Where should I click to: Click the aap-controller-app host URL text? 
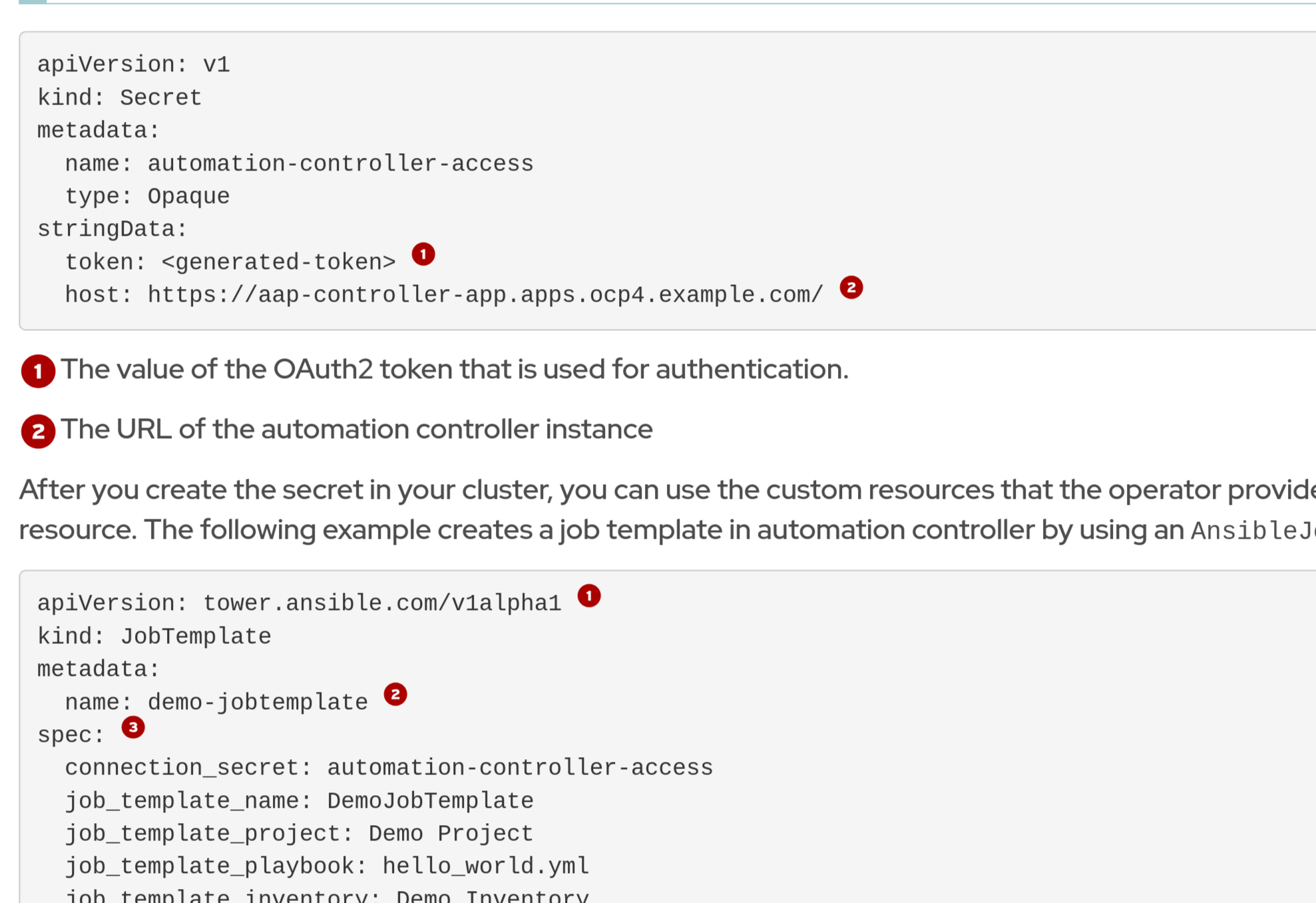485,294
